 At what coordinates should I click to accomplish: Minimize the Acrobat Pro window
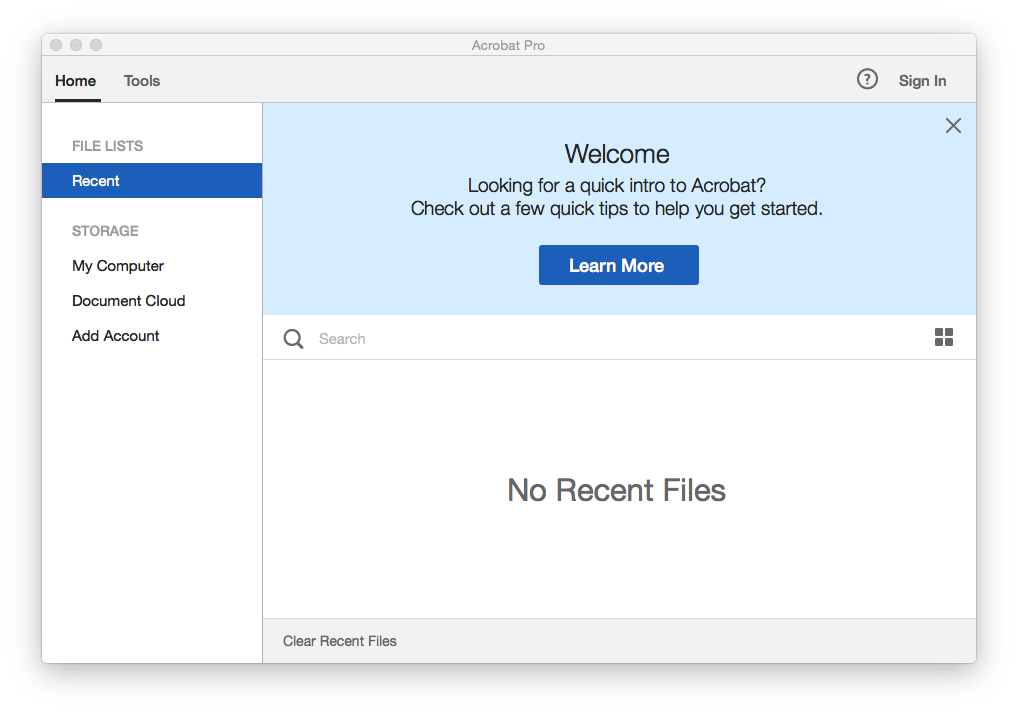[76, 45]
